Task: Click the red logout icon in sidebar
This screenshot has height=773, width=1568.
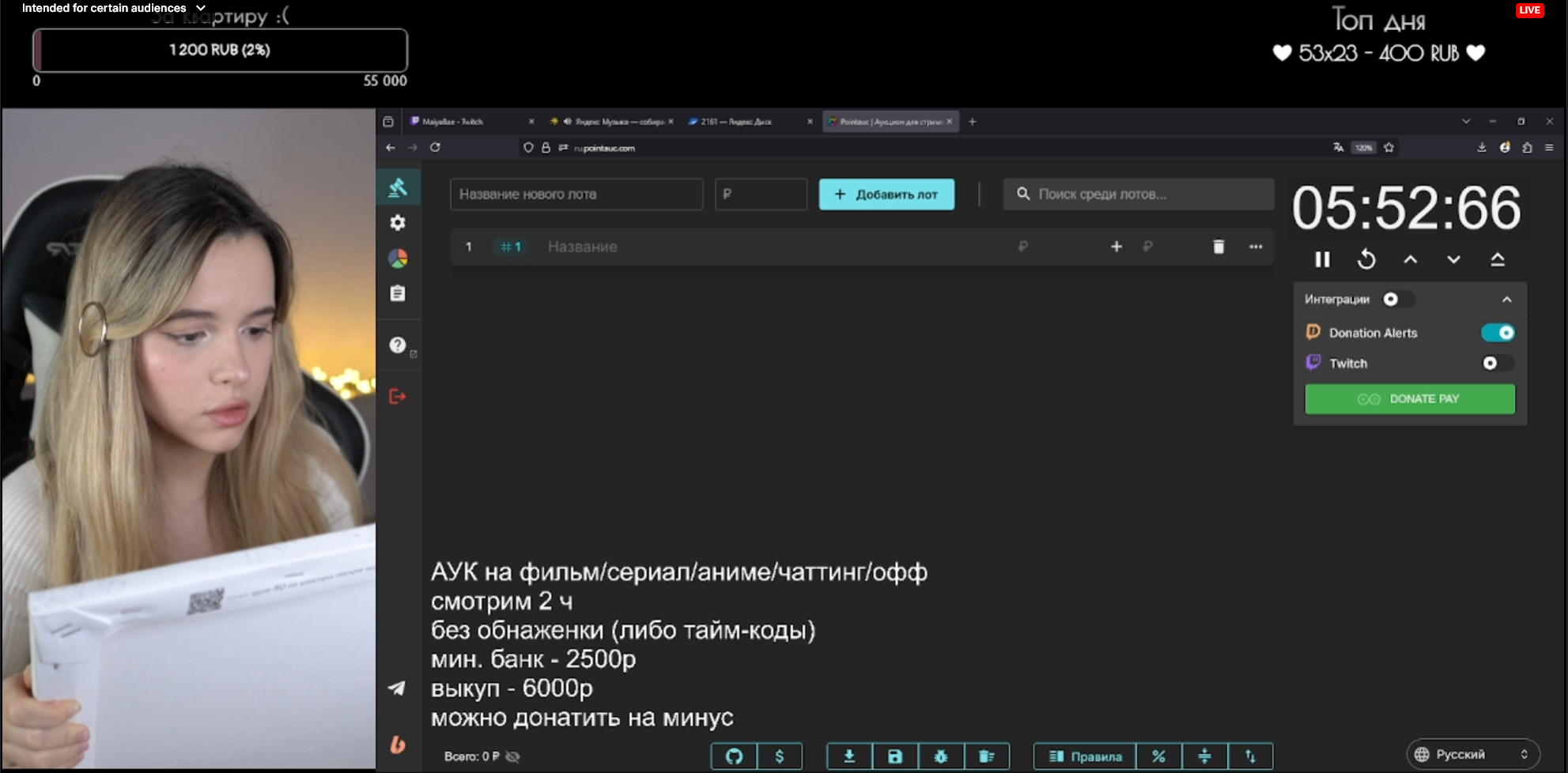Action: tap(398, 396)
